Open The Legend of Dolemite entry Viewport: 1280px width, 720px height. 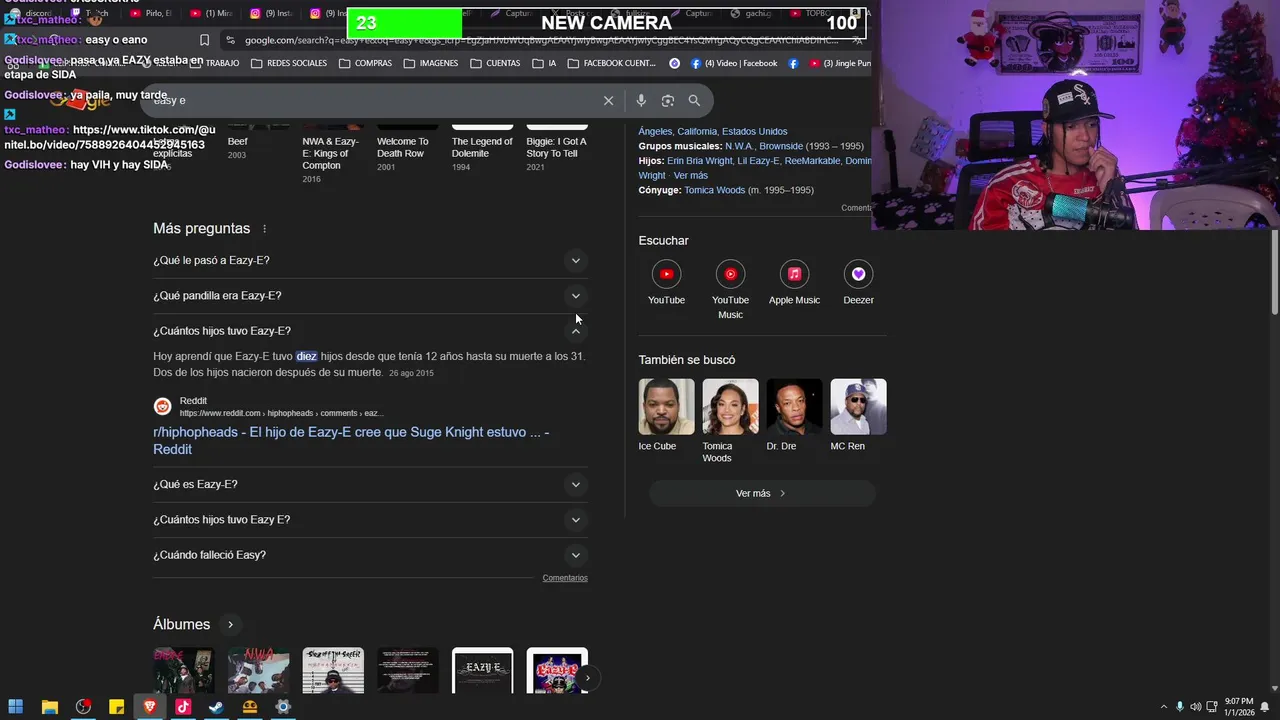(482, 148)
